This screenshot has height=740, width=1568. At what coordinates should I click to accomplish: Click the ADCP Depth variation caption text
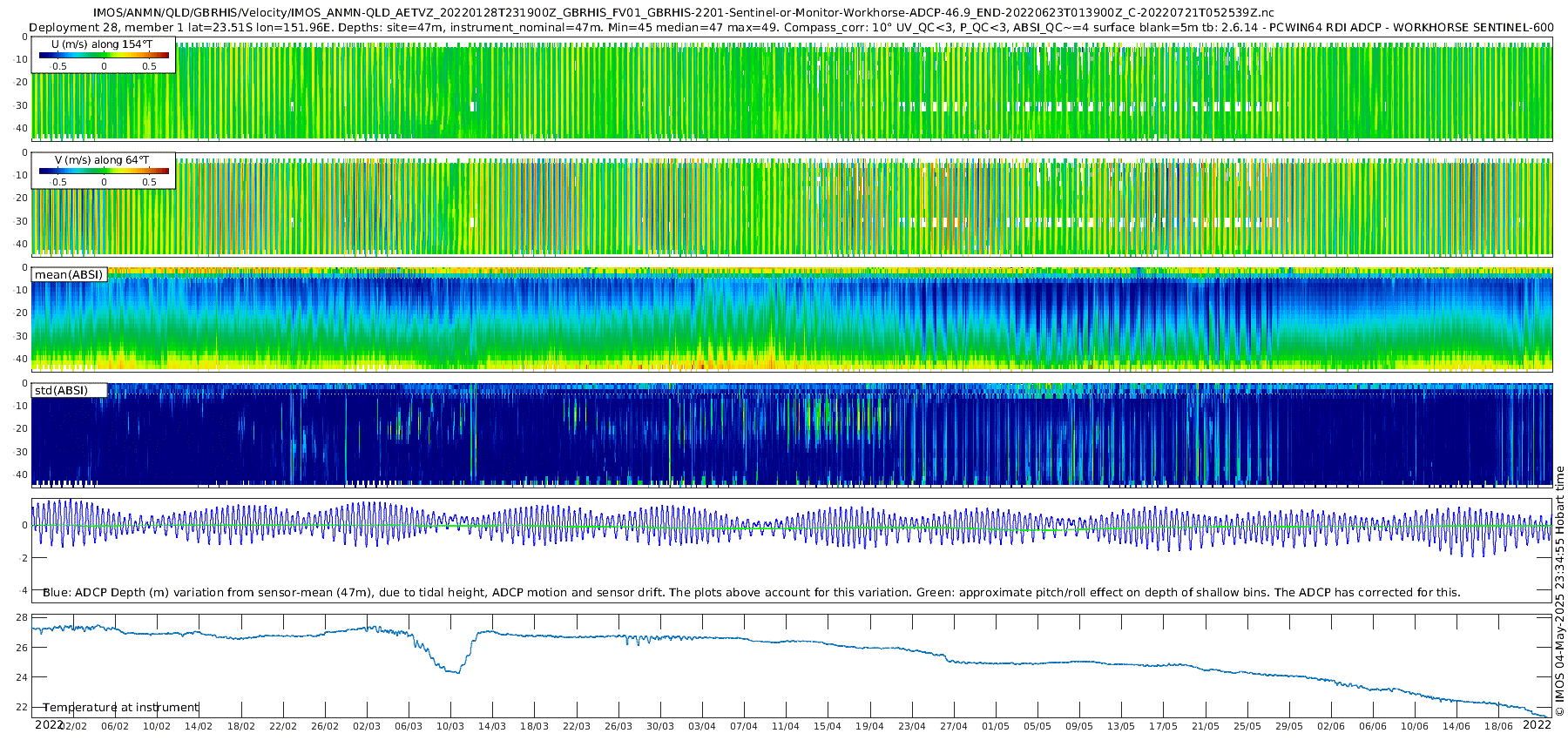pyautogui.click(x=751, y=593)
